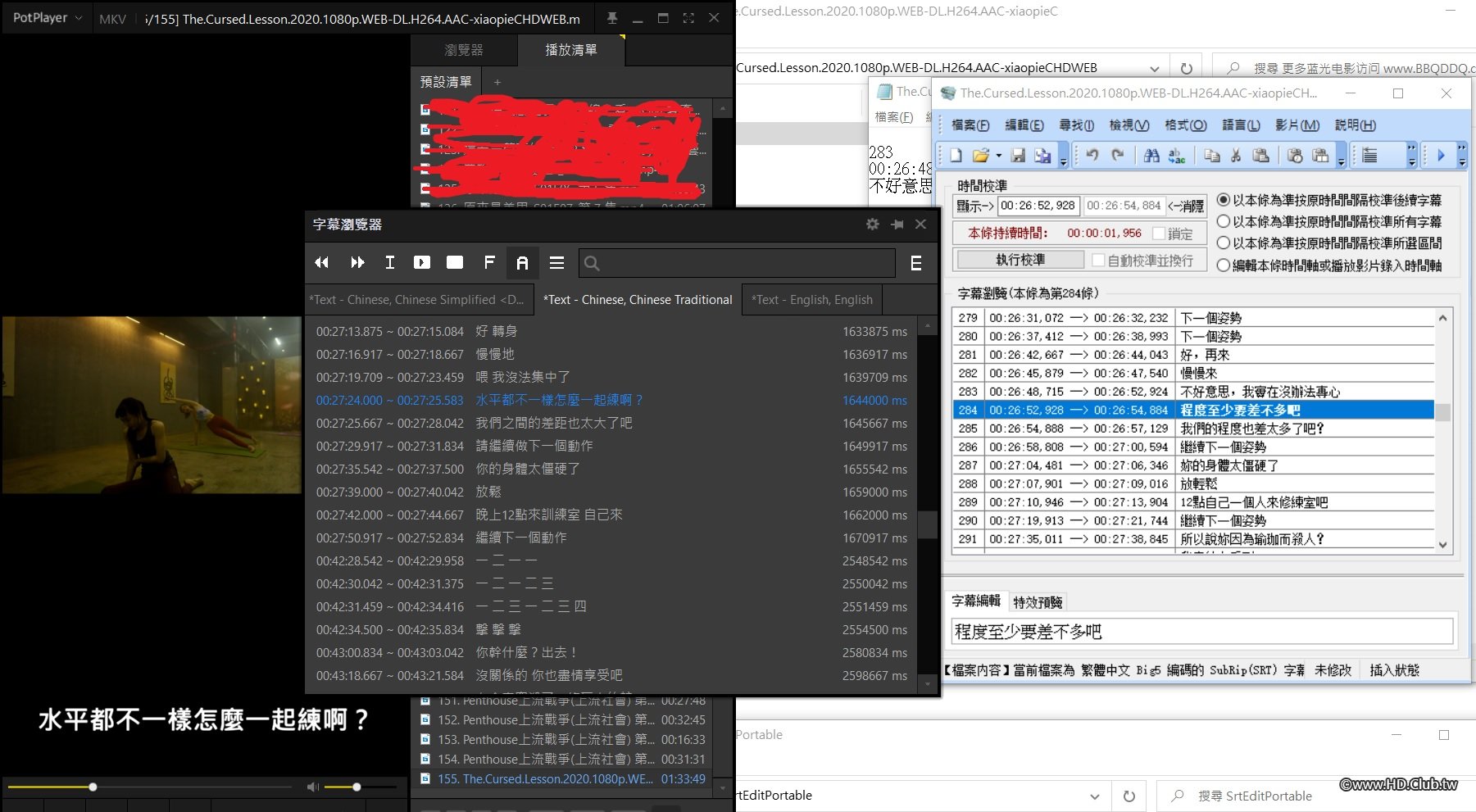
Task: Click the subtitle text edit box in SrtEdit
Action: coord(1201,632)
